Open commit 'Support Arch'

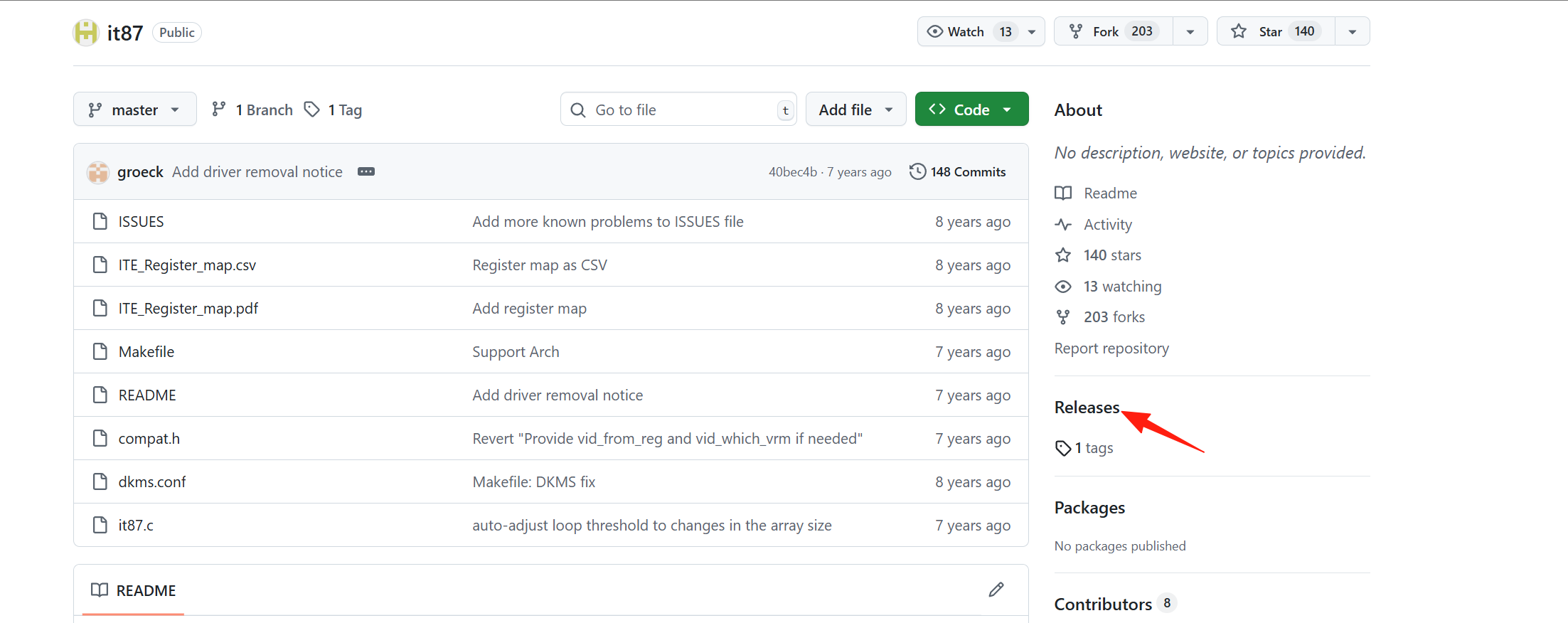point(516,352)
